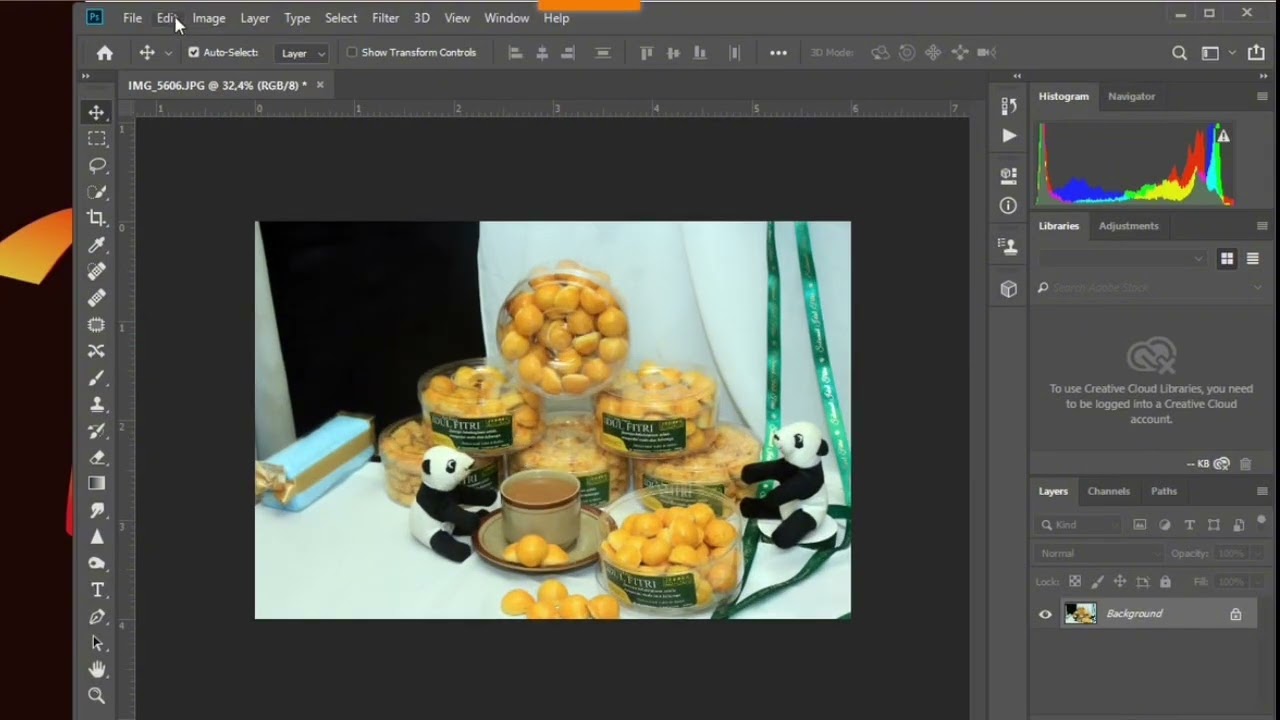
Task: Open the Filter menu
Action: 385,18
